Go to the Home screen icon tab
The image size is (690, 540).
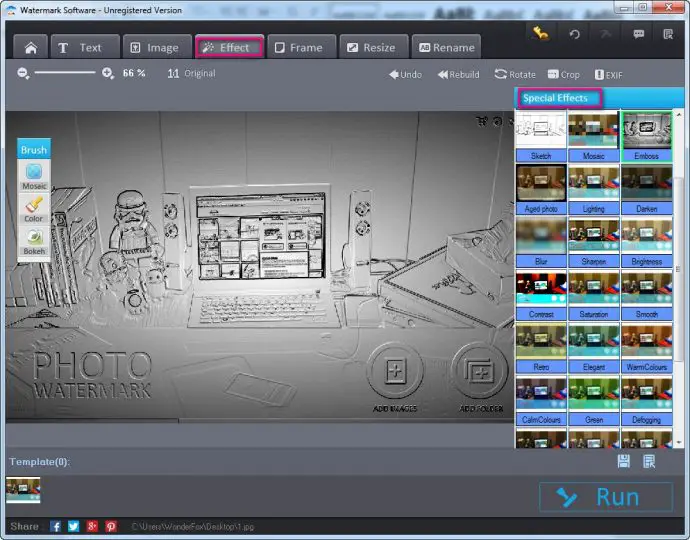click(30, 47)
